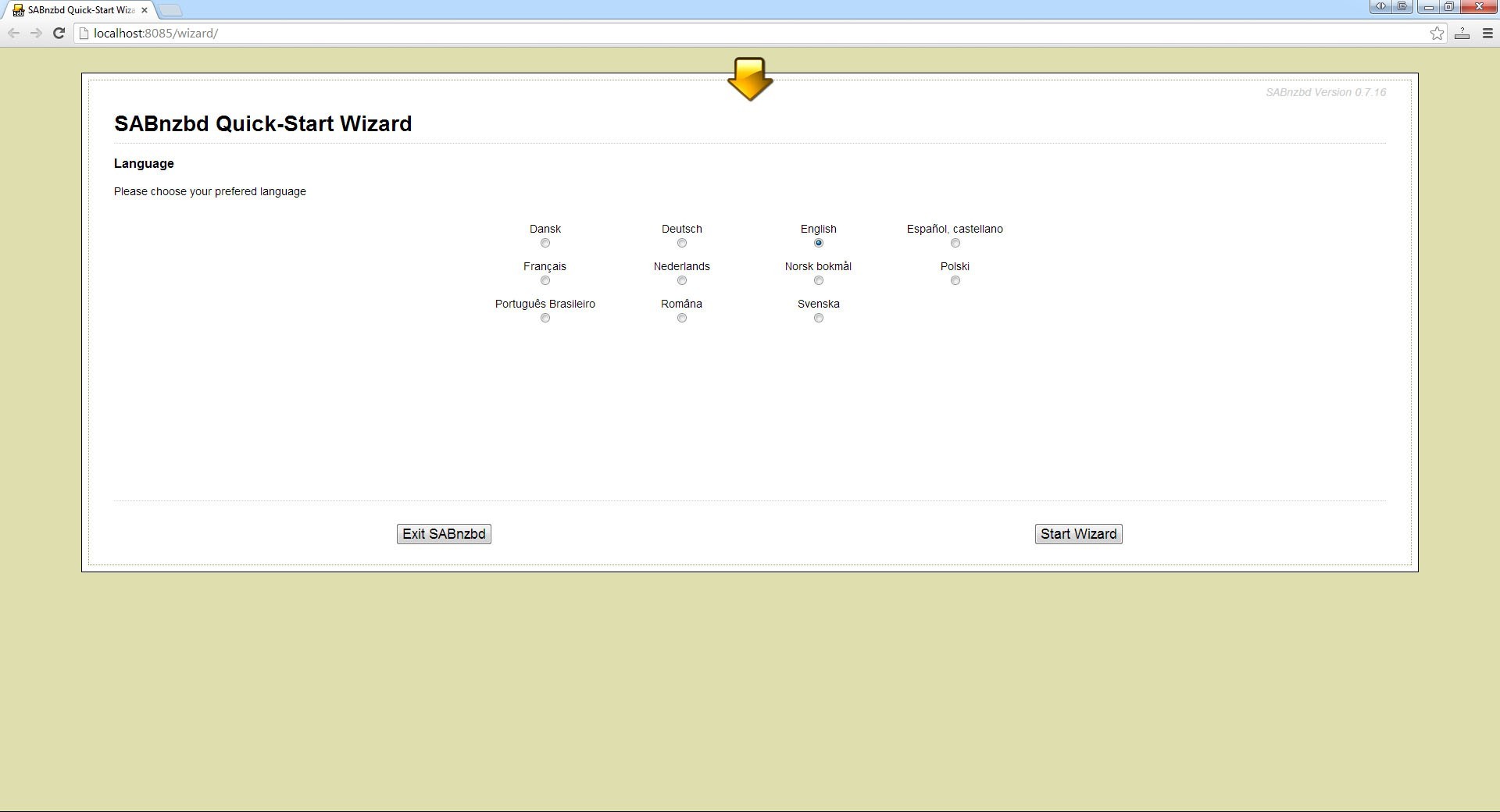Choose Español, castellano radio button

point(955,243)
